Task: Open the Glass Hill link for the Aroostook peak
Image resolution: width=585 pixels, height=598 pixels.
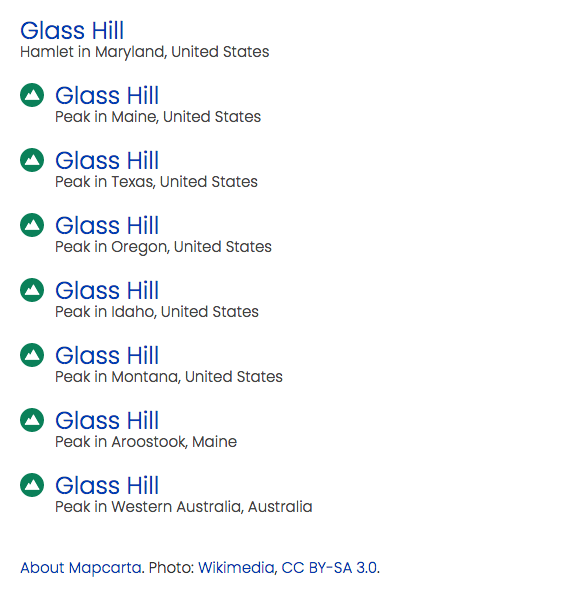Action: click(x=107, y=421)
